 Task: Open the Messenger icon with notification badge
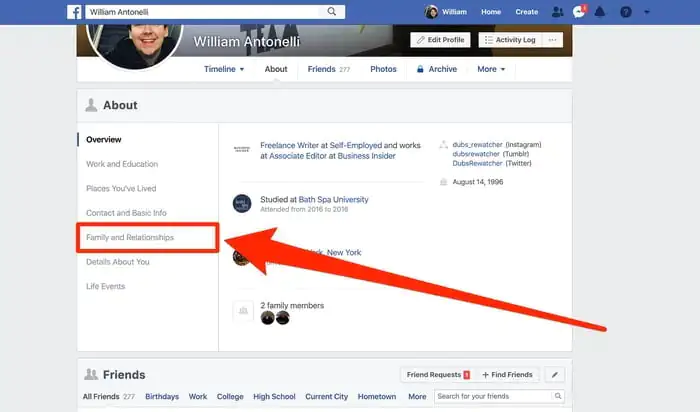coord(579,12)
